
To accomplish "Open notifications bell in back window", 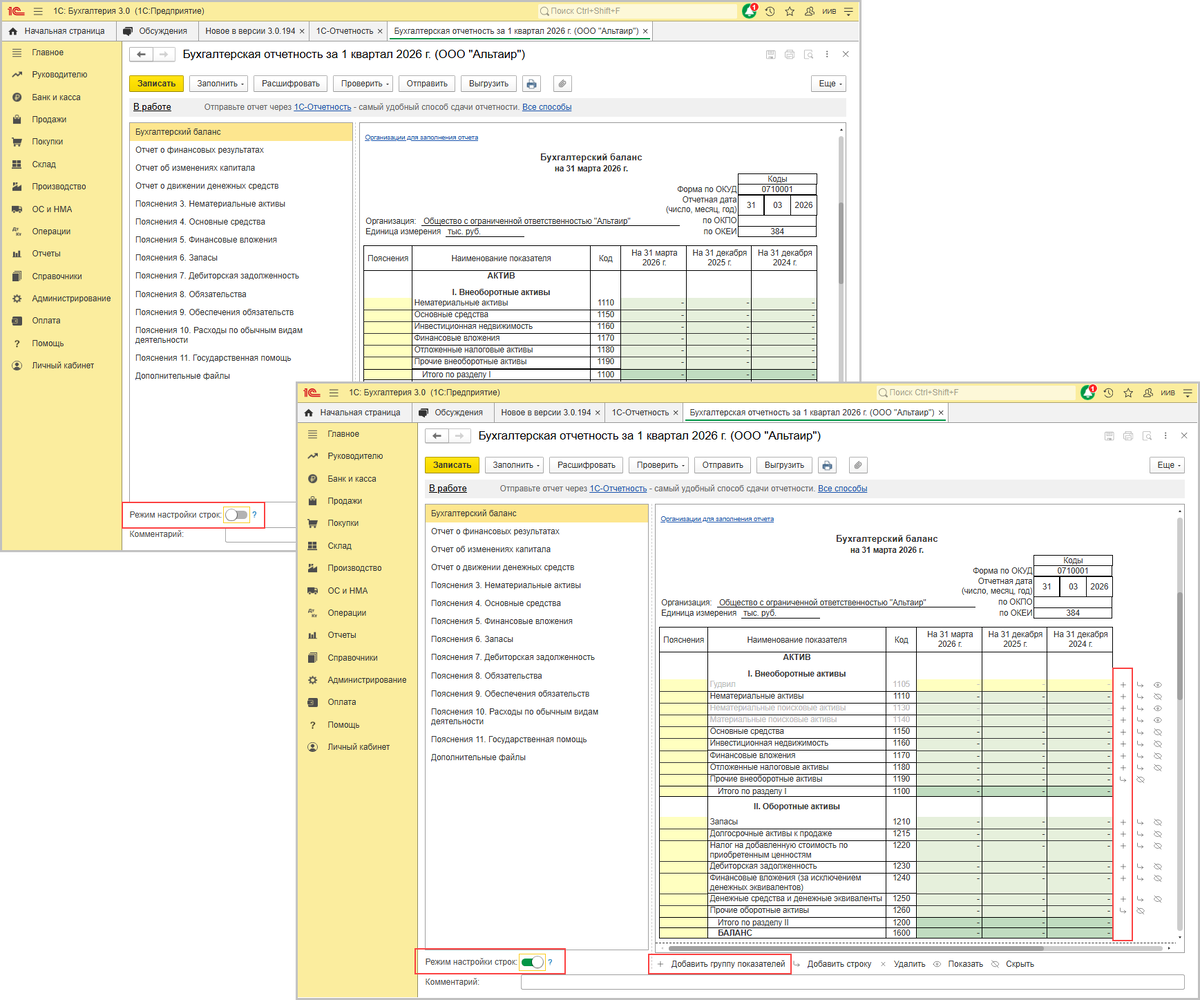I will tap(749, 11).
